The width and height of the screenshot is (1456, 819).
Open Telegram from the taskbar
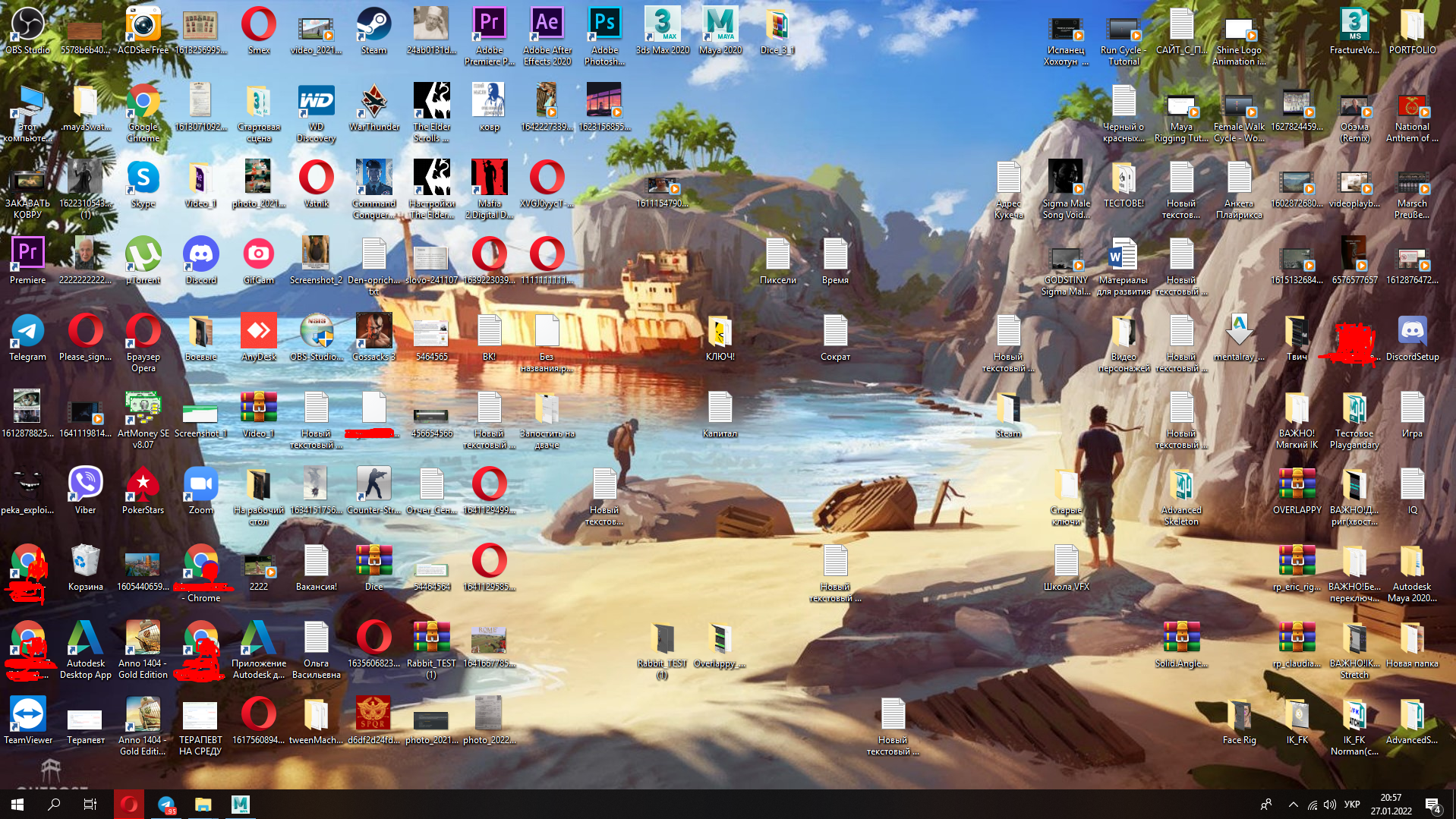(166, 805)
